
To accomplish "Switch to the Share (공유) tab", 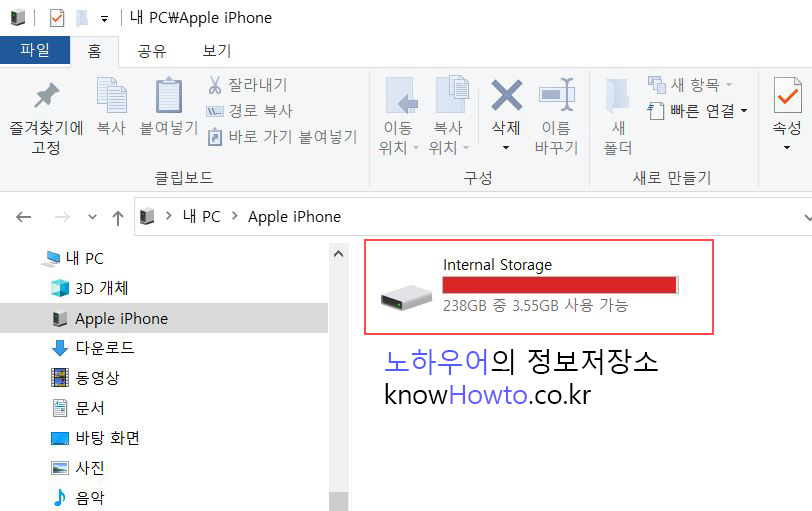I will click(x=151, y=51).
